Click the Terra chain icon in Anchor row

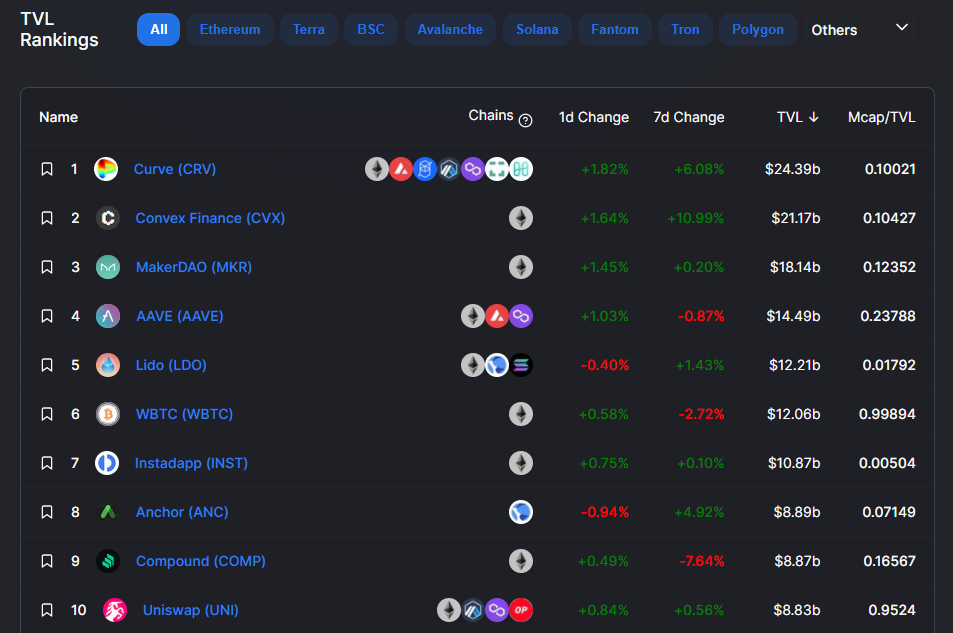pyautogui.click(x=521, y=512)
